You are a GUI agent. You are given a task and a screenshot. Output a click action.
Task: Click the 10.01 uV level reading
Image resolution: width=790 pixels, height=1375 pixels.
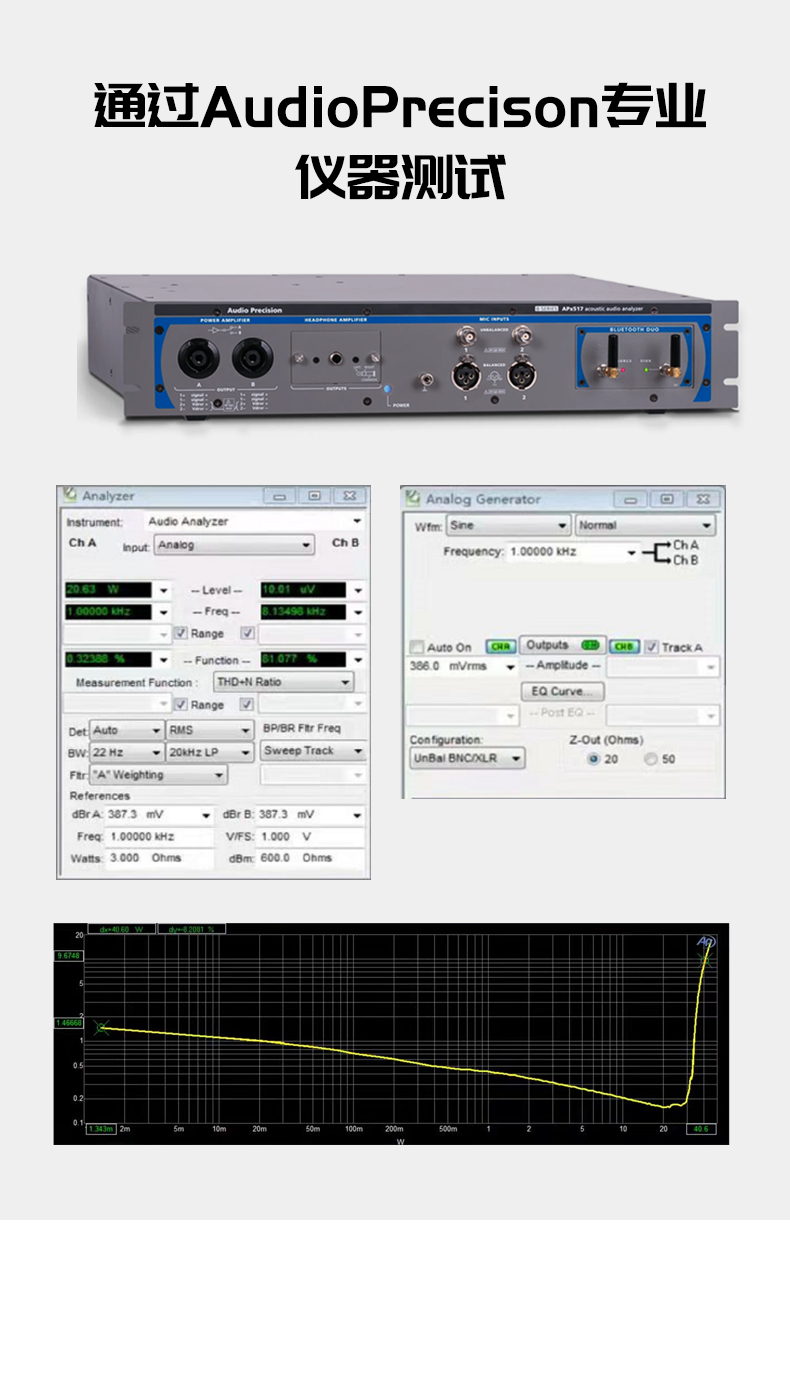click(303, 590)
